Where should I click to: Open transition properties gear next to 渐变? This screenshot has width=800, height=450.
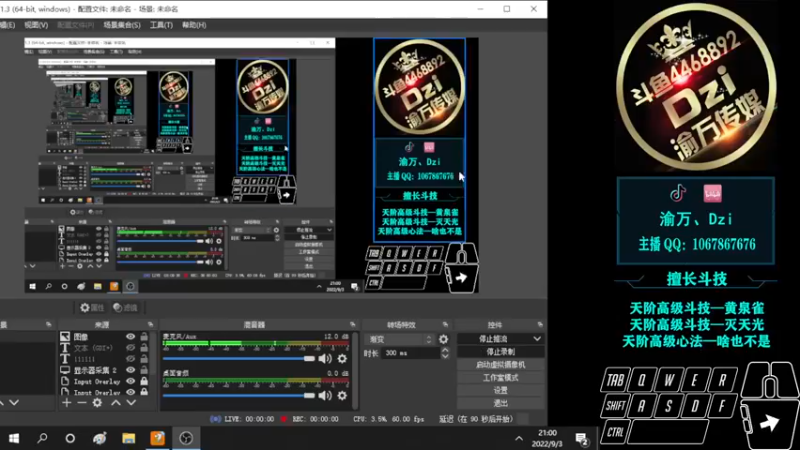443,339
